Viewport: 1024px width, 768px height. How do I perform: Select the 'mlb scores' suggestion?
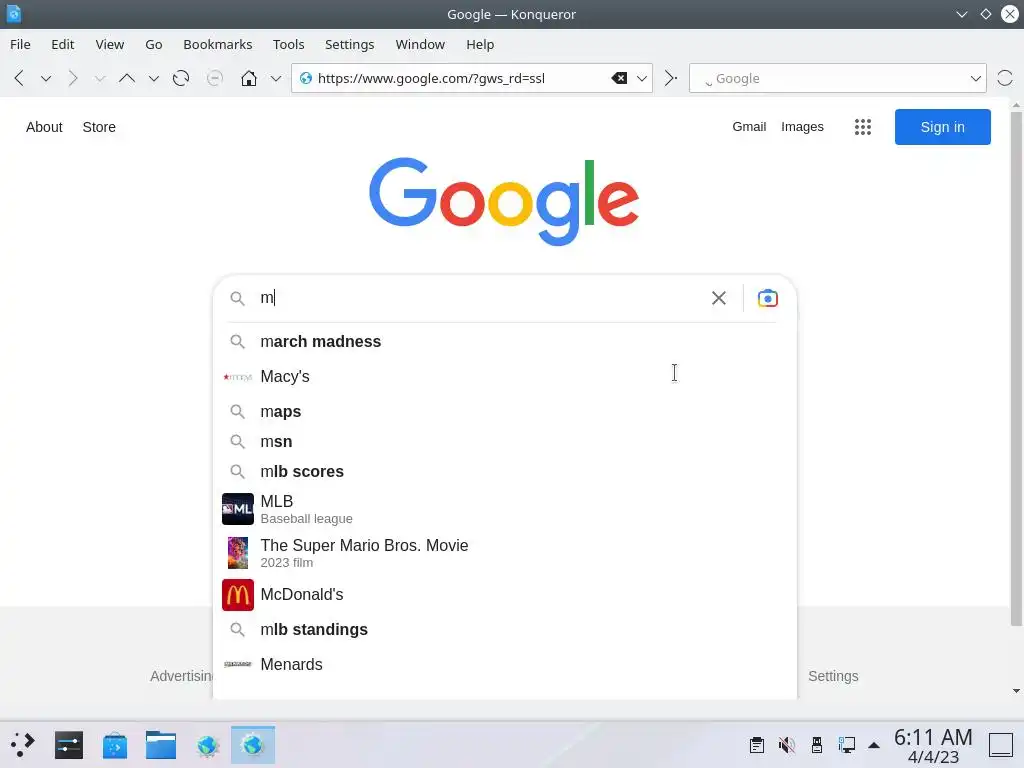504,472
